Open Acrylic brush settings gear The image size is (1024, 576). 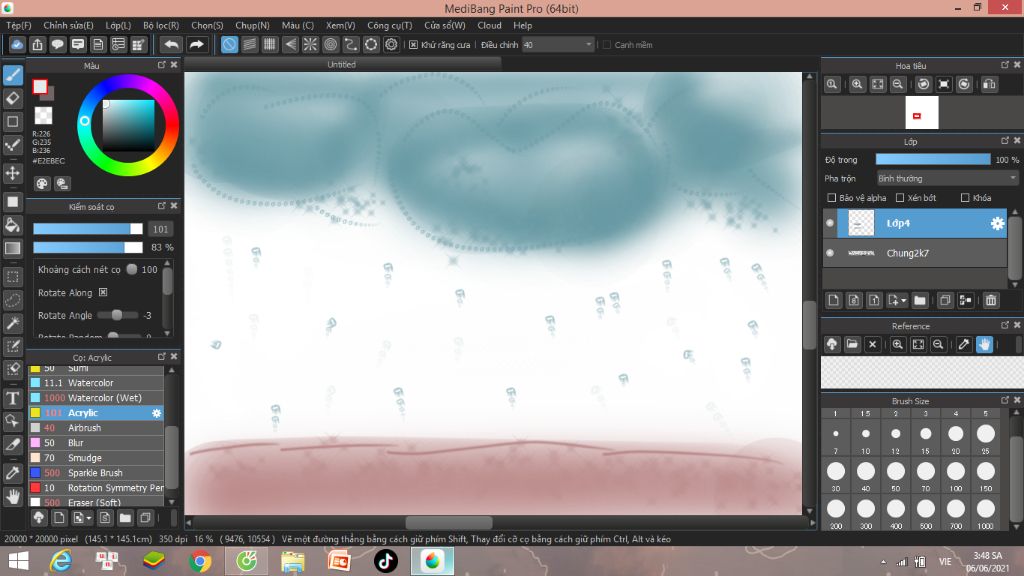156,413
